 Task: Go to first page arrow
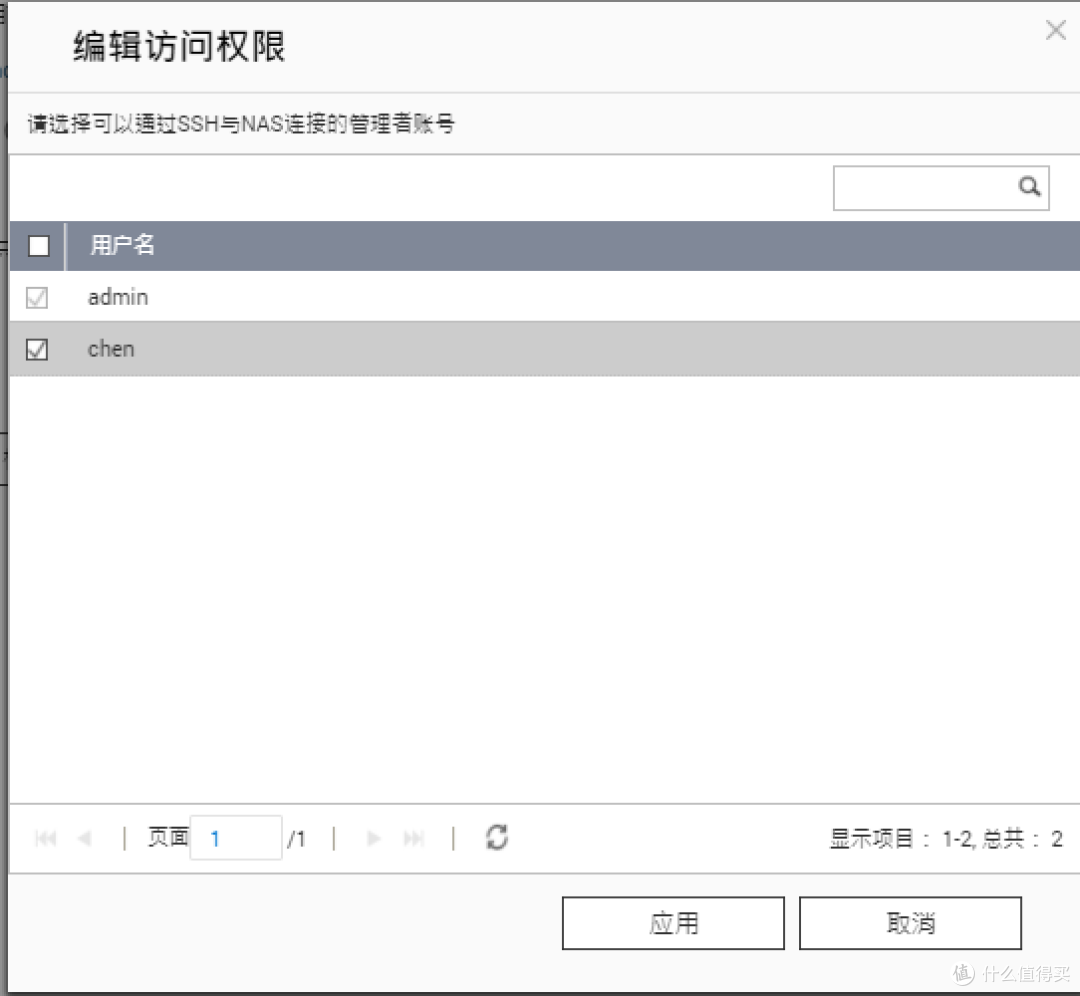pyautogui.click(x=45, y=838)
